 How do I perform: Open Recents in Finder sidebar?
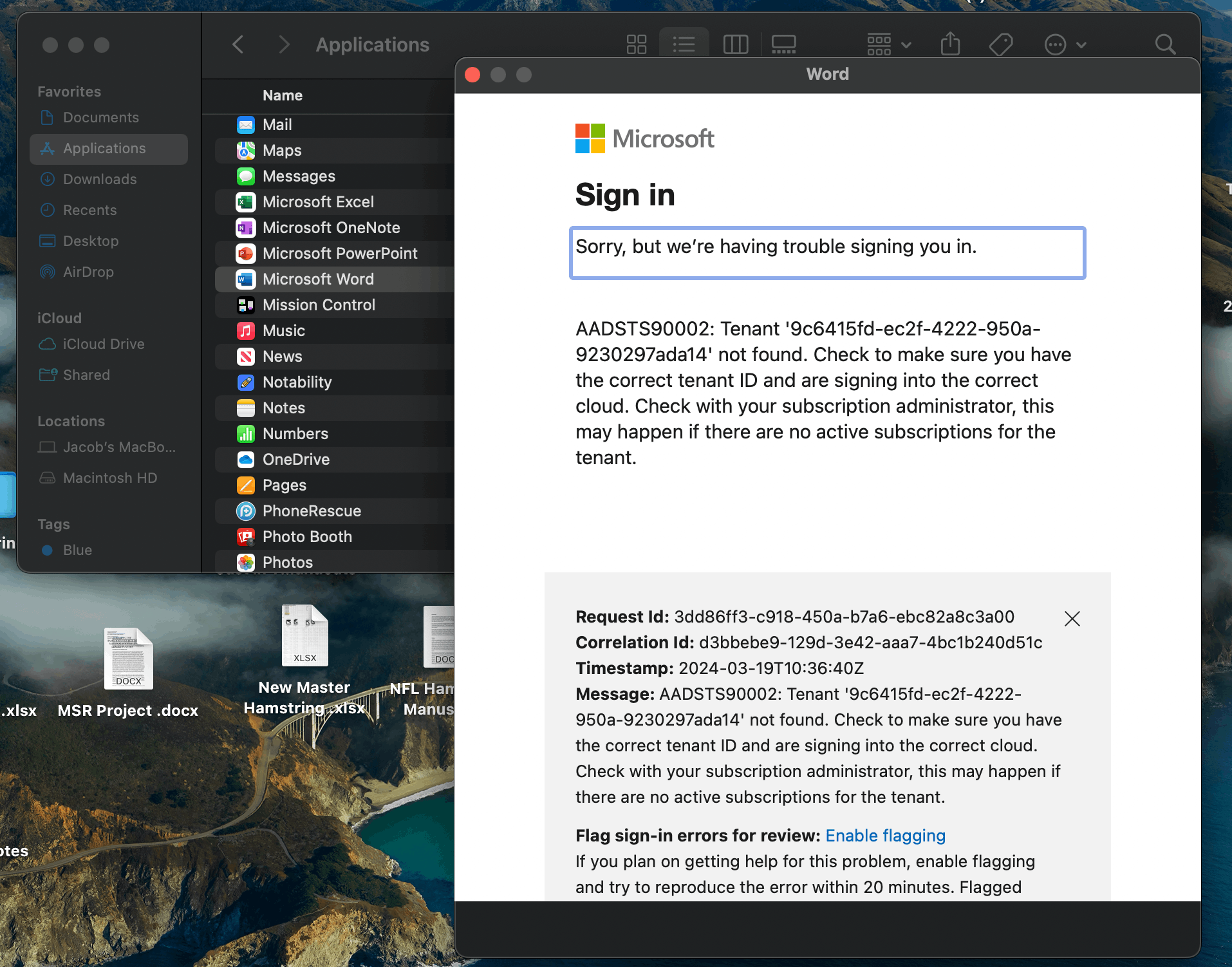(108, 211)
